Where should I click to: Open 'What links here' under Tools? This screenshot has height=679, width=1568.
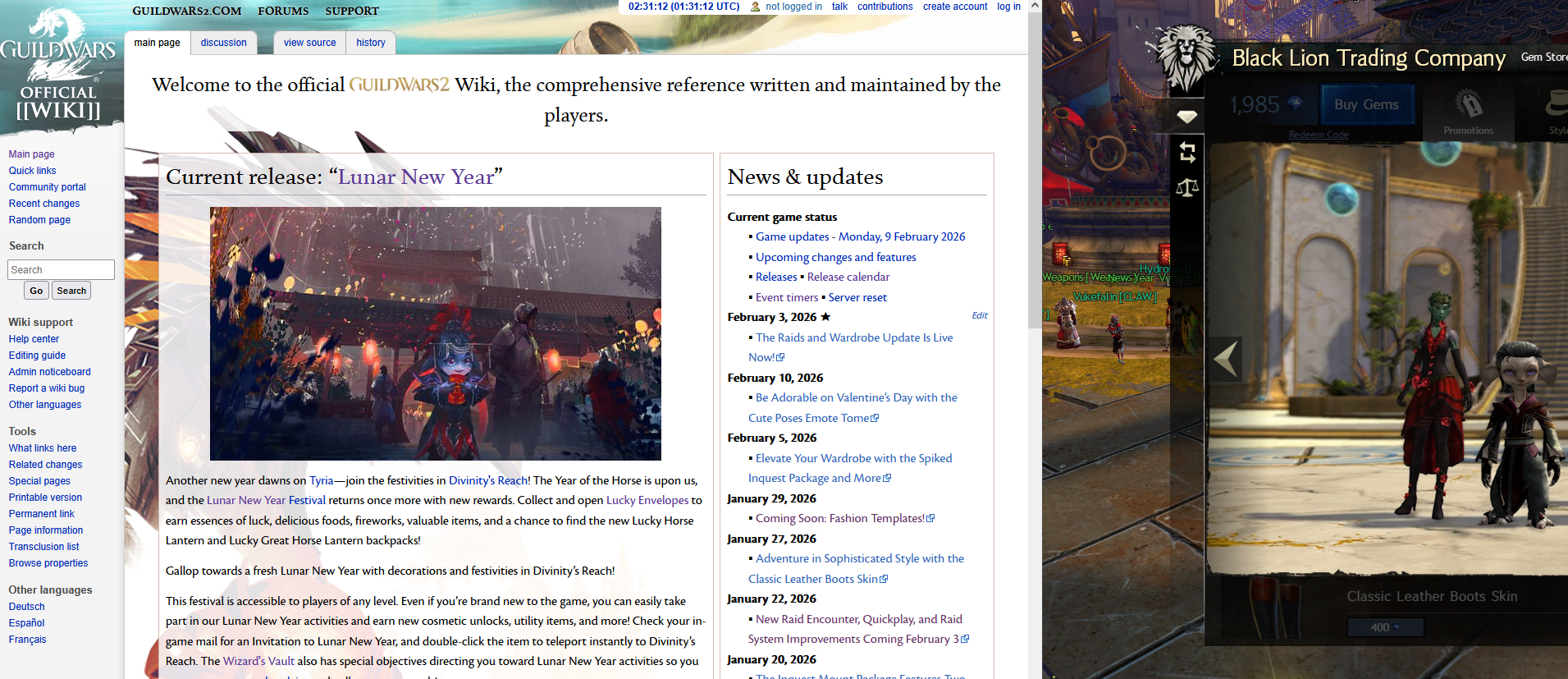(x=43, y=448)
